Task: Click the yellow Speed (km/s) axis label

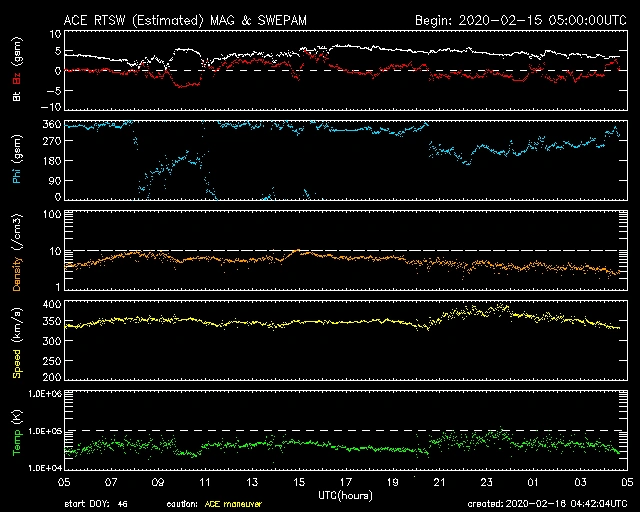Action: [17, 342]
